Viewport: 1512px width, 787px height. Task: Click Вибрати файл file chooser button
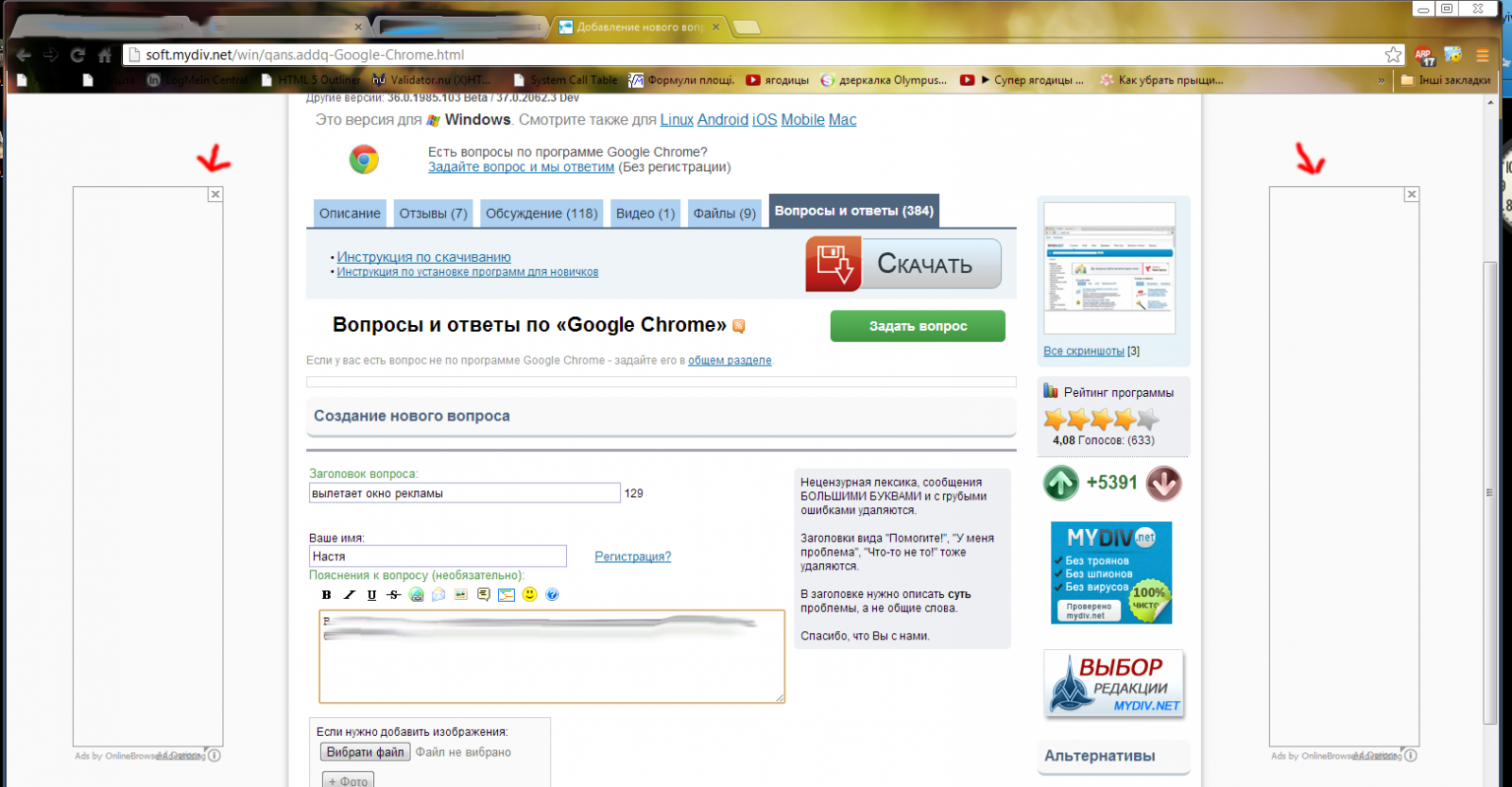365,752
